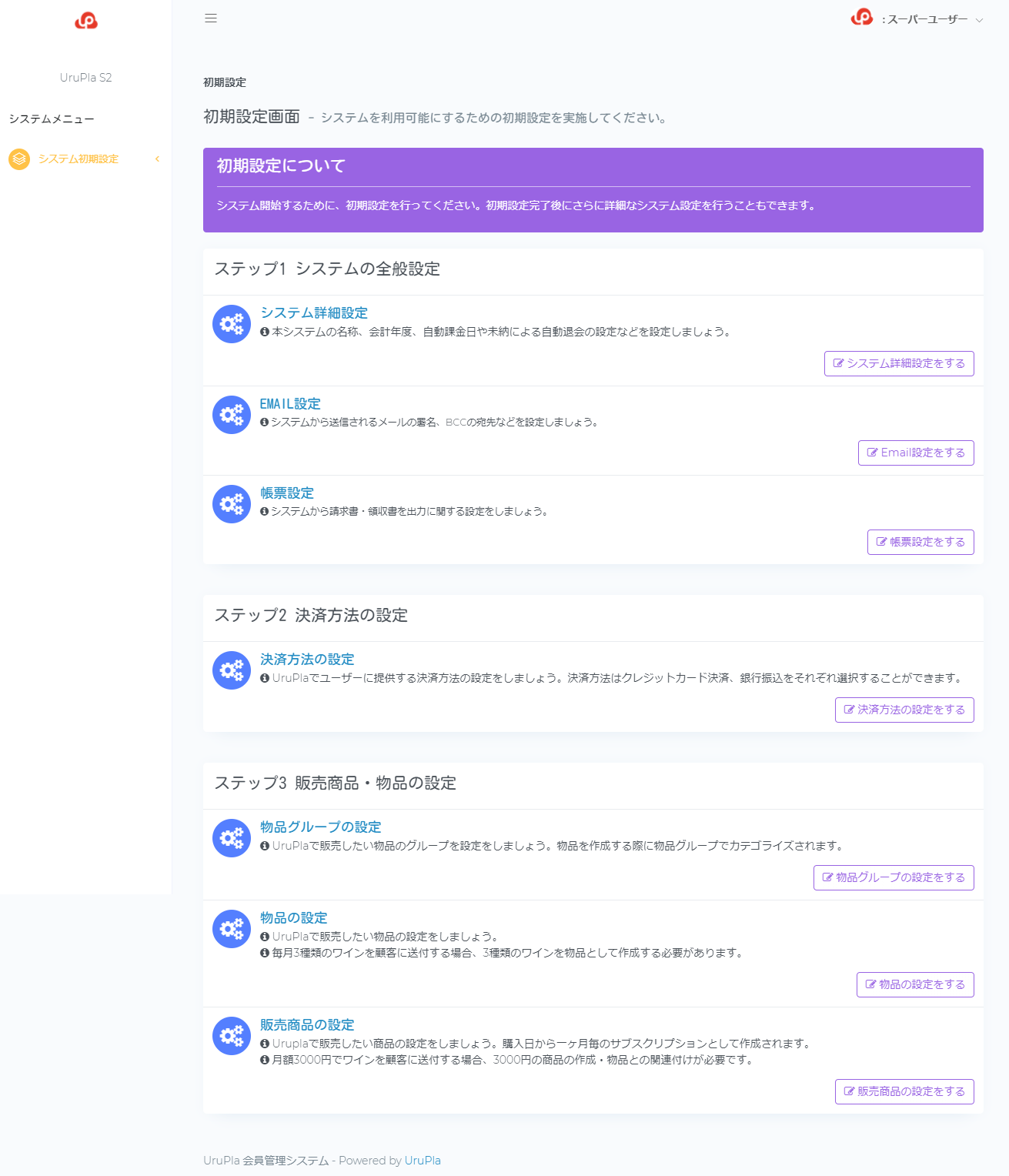The width and height of the screenshot is (1009, 1176).
Task: Click the スーパーユーザー username label
Action: (x=924, y=20)
